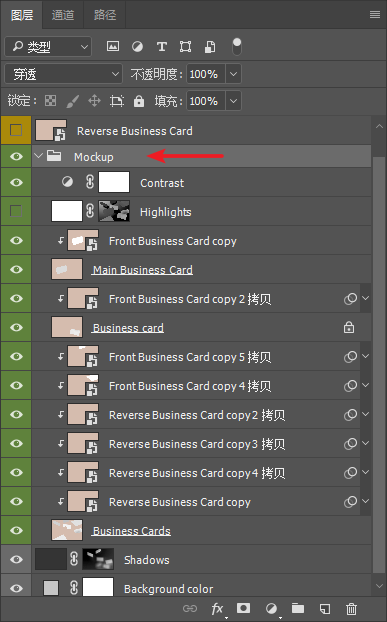Click mask link icon on Contrast layer

pyautogui.click(x=90, y=182)
